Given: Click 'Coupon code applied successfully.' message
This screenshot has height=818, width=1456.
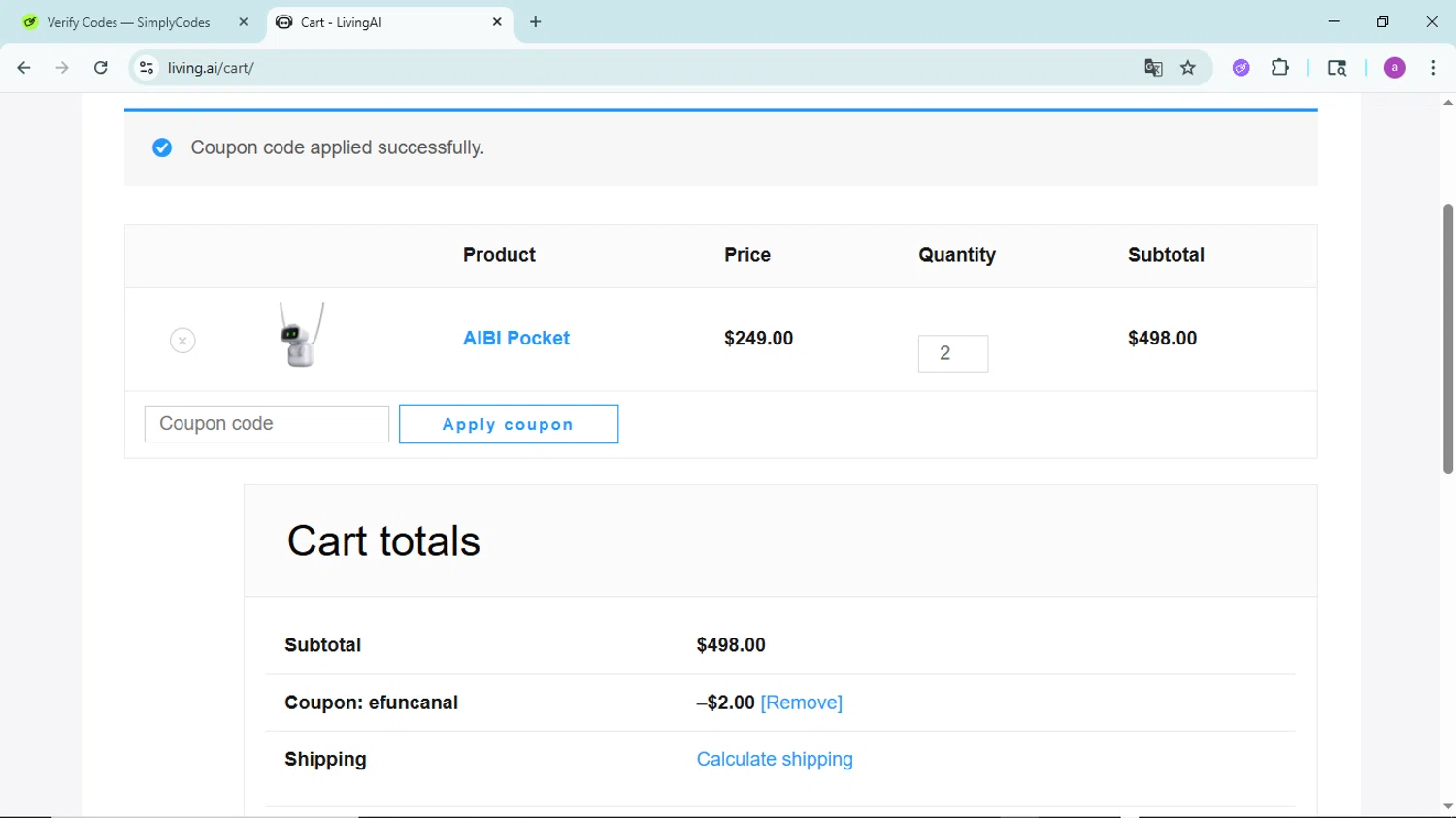Looking at the screenshot, I should click(x=337, y=147).
